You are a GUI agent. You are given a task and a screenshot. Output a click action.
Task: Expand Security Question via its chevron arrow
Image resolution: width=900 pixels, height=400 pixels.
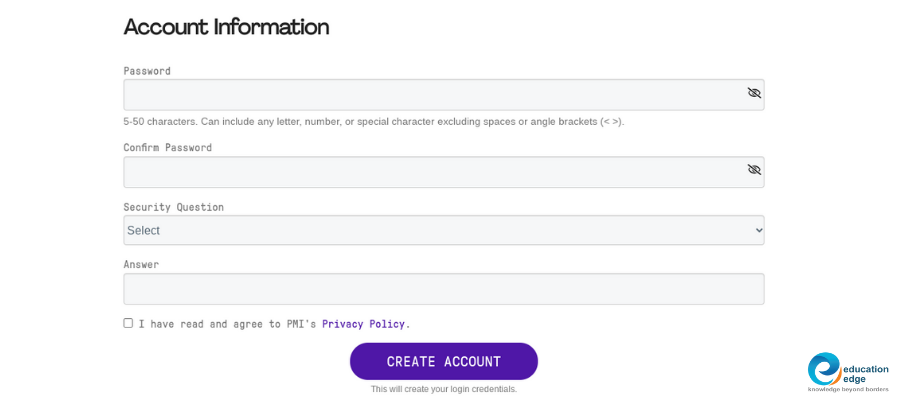758,230
